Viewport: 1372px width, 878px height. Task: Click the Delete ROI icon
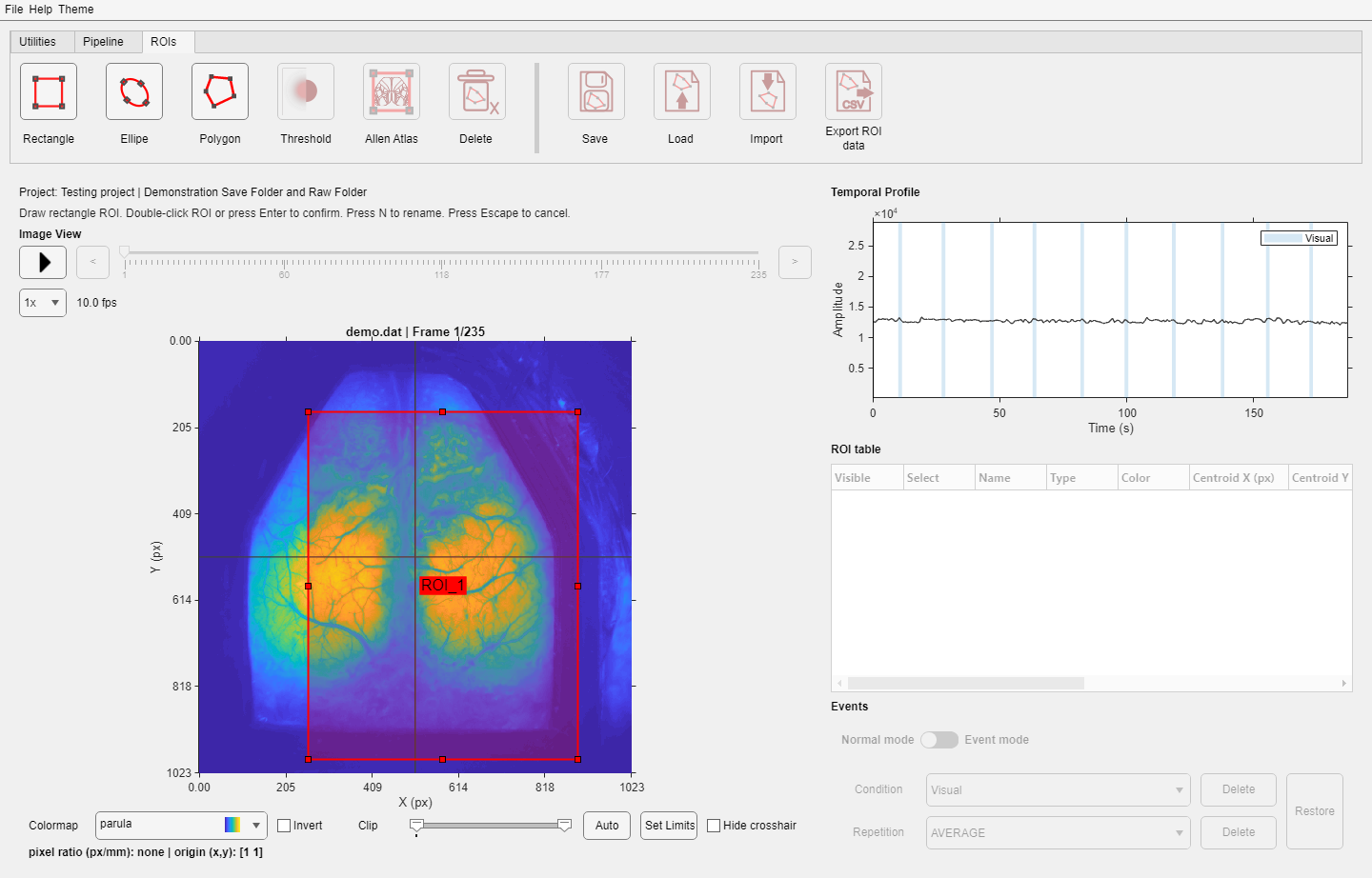tap(477, 91)
